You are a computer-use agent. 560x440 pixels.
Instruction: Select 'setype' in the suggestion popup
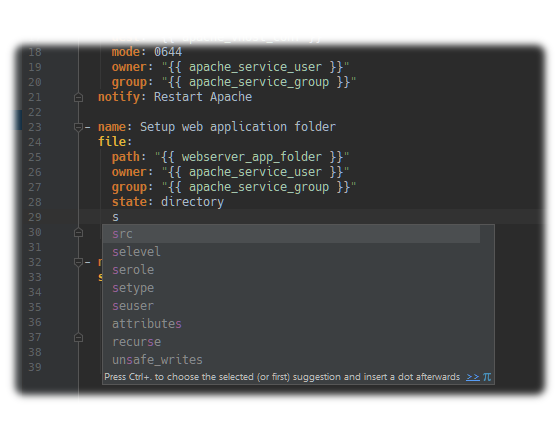pyautogui.click(x=291, y=288)
